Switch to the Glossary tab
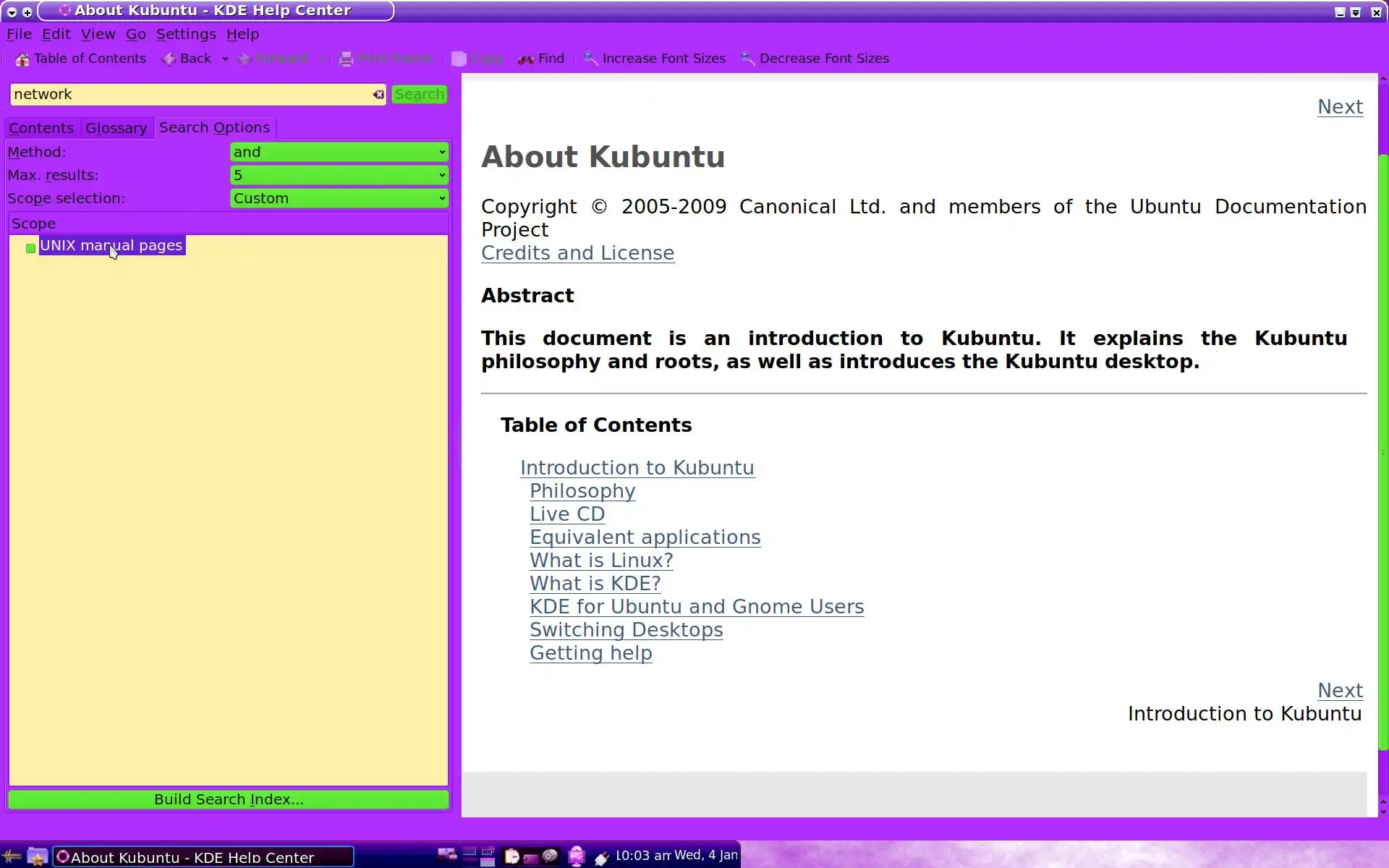The height and width of the screenshot is (868, 1389). (116, 128)
